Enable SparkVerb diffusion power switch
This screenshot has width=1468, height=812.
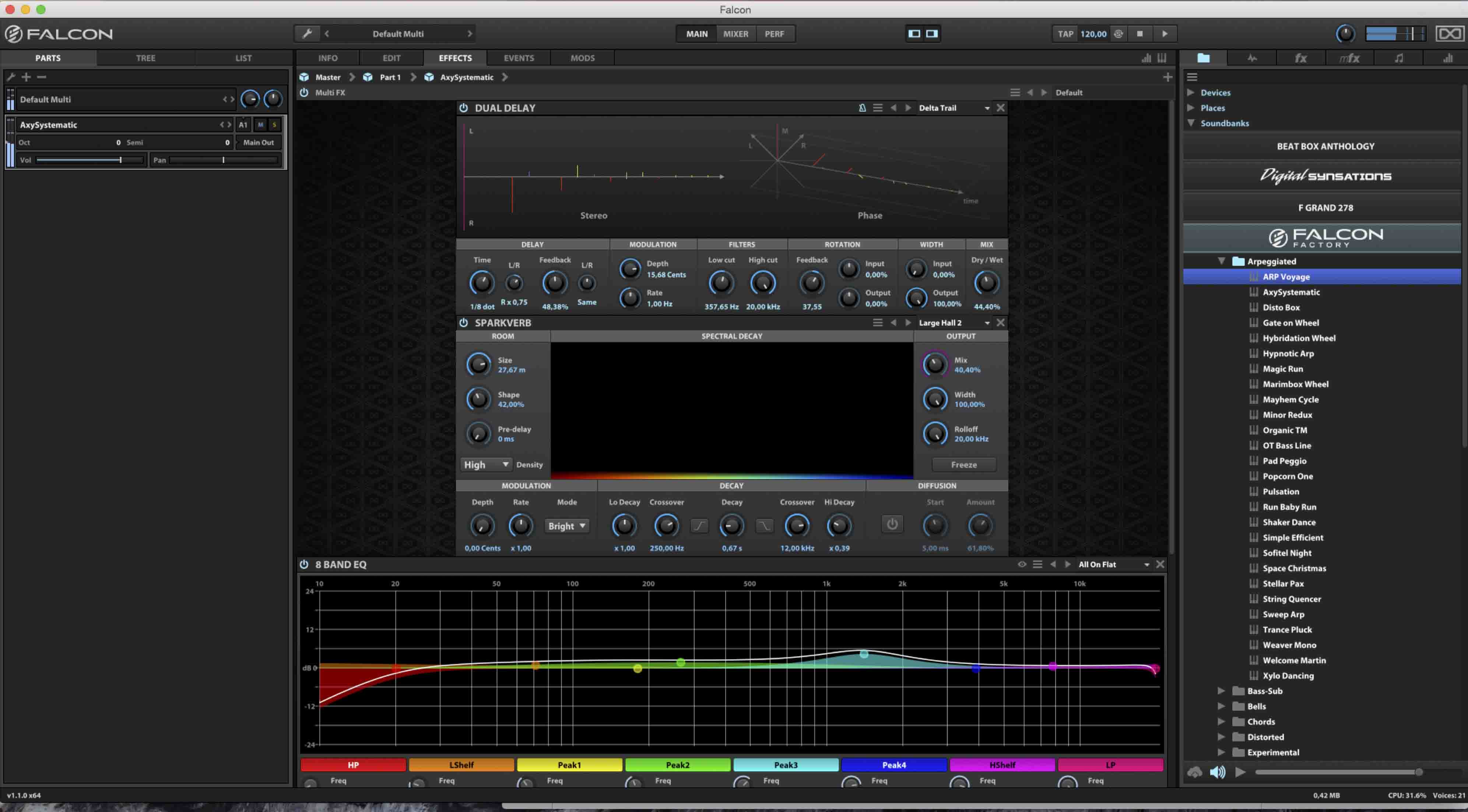[x=892, y=524]
